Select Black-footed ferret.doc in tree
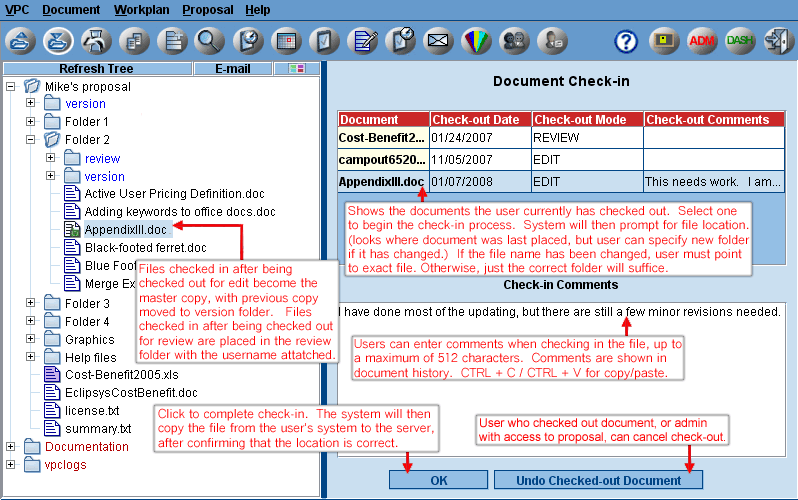The width and height of the screenshot is (798, 500). [x=146, y=247]
